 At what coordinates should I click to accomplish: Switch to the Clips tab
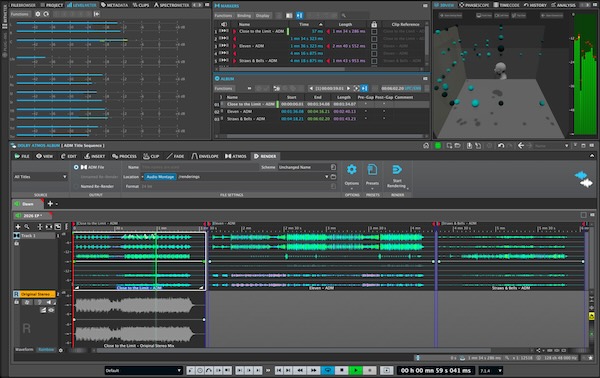(141, 5)
